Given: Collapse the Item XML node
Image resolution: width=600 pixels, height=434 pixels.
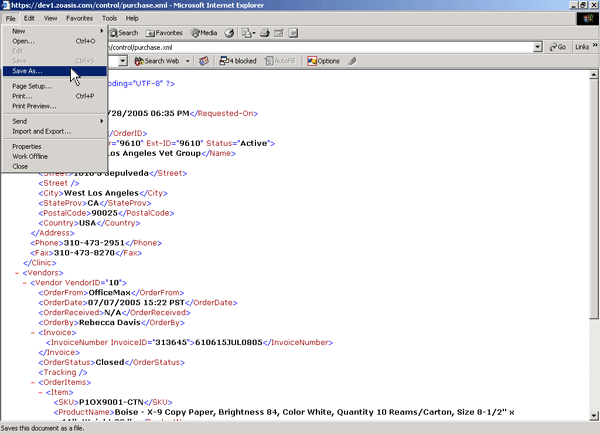Looking at the screenshot, I should click(x=40, y=392).
